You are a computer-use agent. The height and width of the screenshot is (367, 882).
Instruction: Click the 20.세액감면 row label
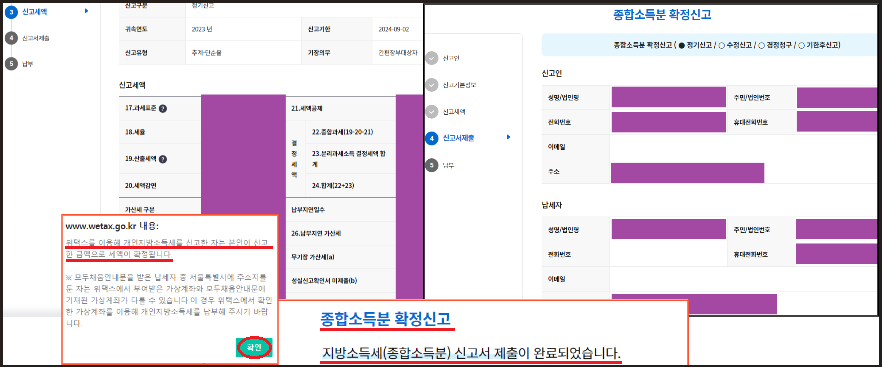(140, 185)
